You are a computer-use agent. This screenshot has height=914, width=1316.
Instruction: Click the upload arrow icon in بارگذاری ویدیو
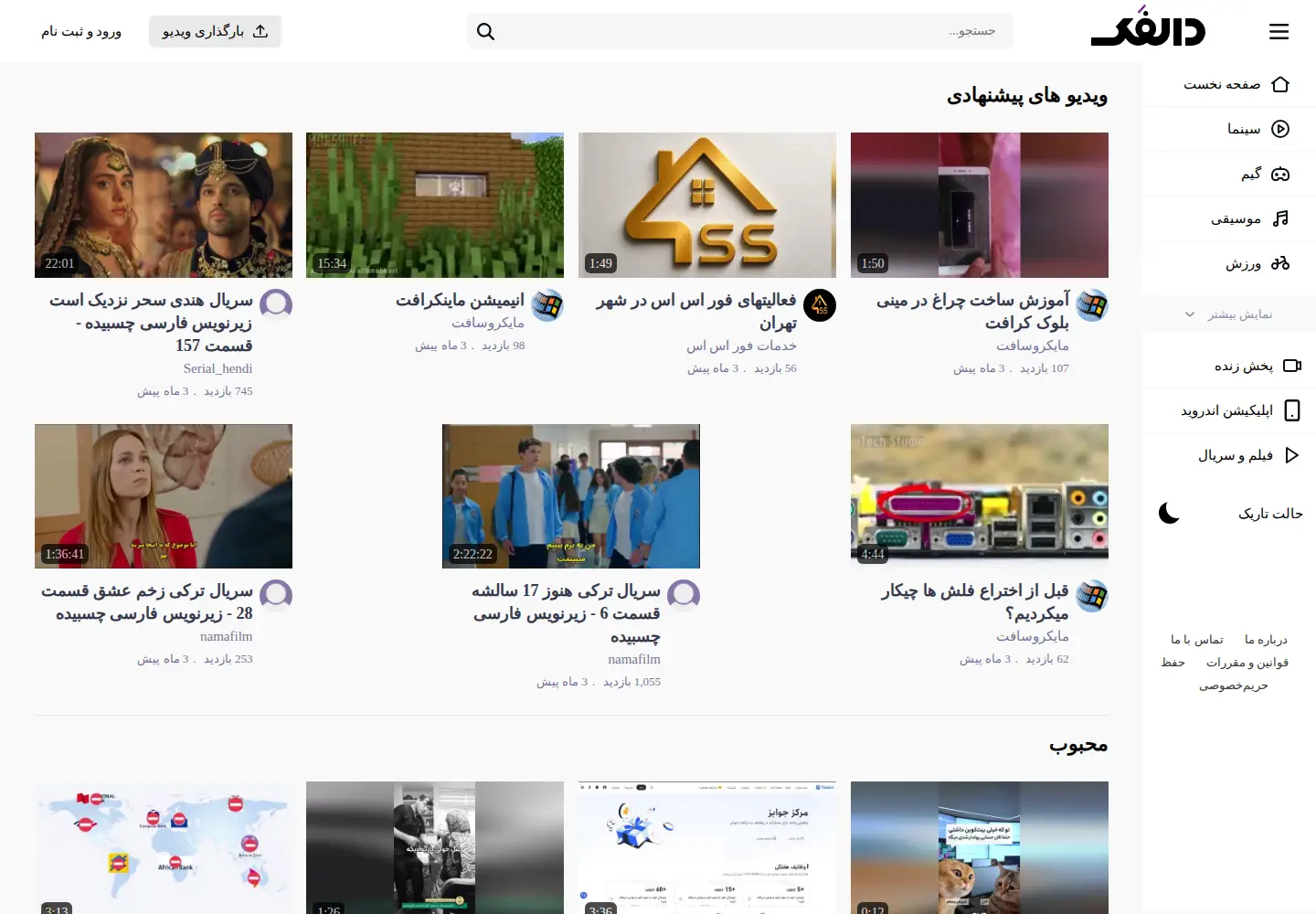(260, 31)
